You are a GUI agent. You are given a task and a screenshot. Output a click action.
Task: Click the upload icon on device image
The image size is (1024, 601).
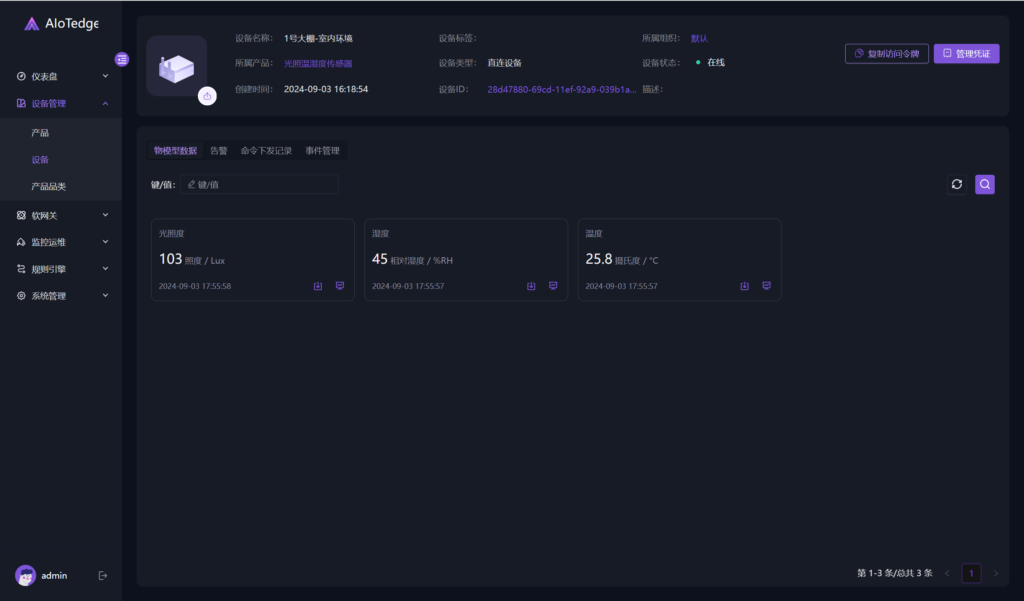[x=206, y=96]
